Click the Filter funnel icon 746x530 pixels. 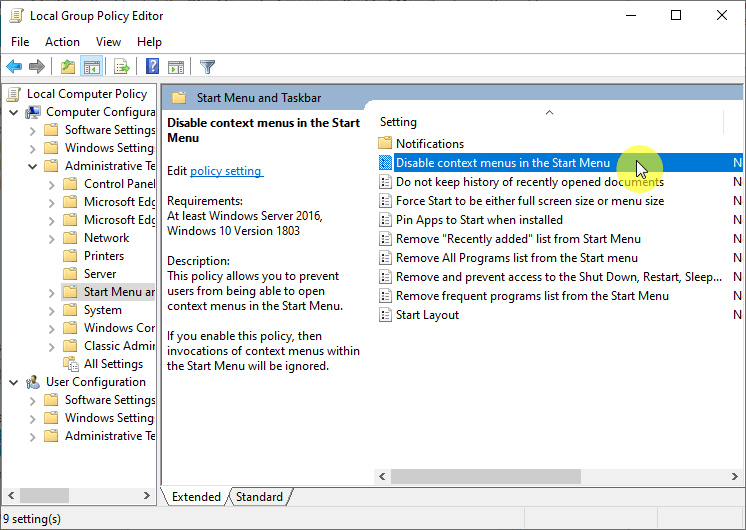pos(207,67)
